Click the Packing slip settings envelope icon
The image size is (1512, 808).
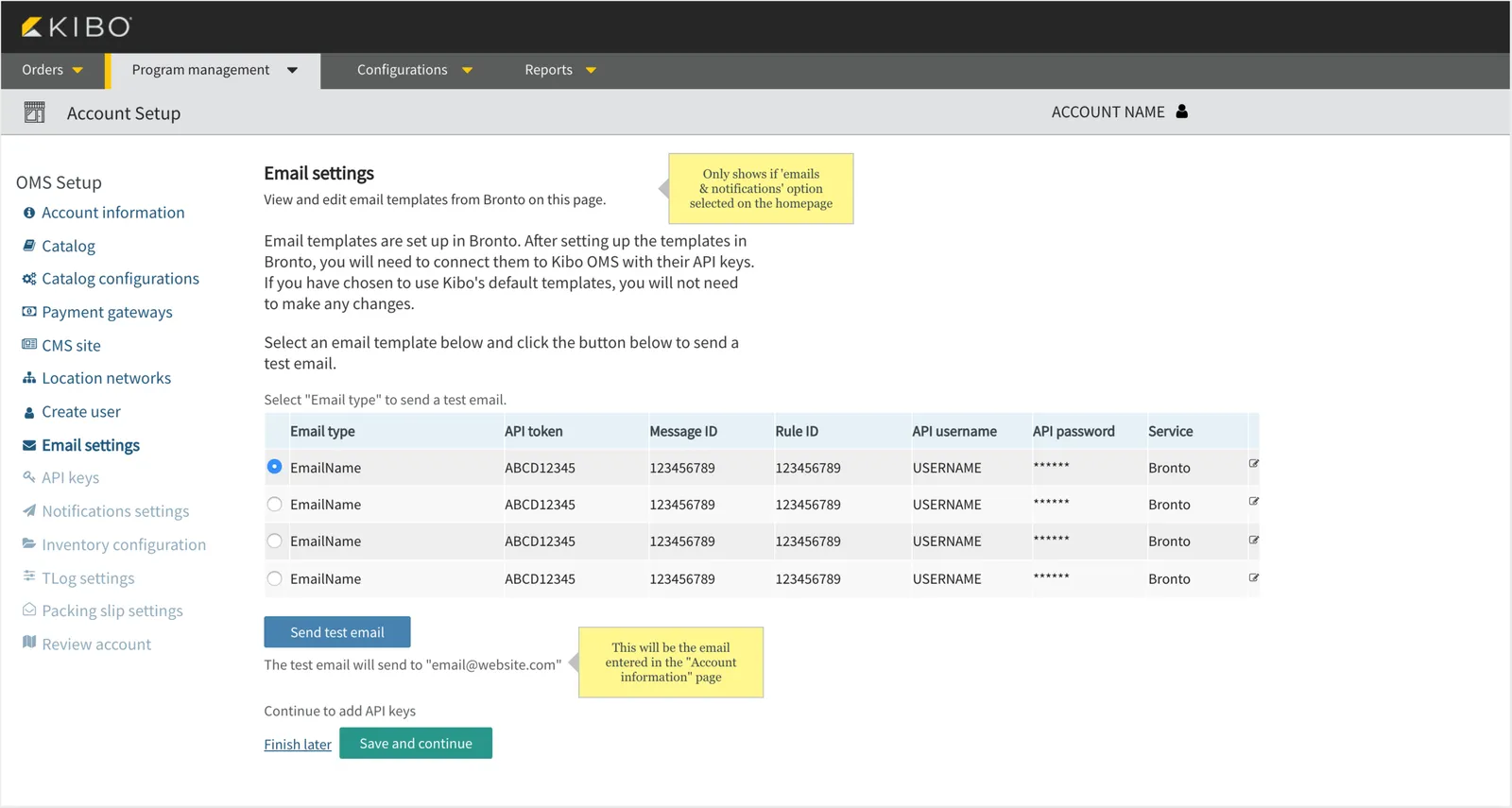tap(29, 610)
